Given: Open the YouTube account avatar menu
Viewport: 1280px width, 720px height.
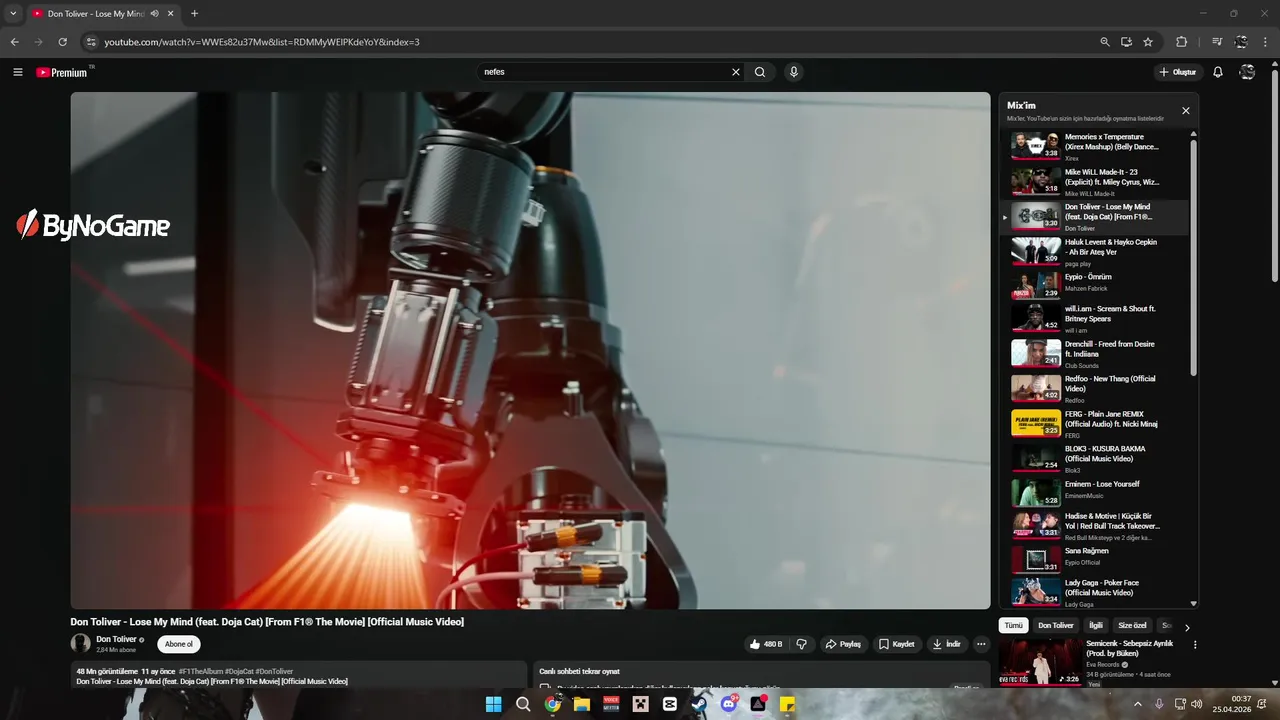Looking at the screenshot, I should (x=1247, y=72).
